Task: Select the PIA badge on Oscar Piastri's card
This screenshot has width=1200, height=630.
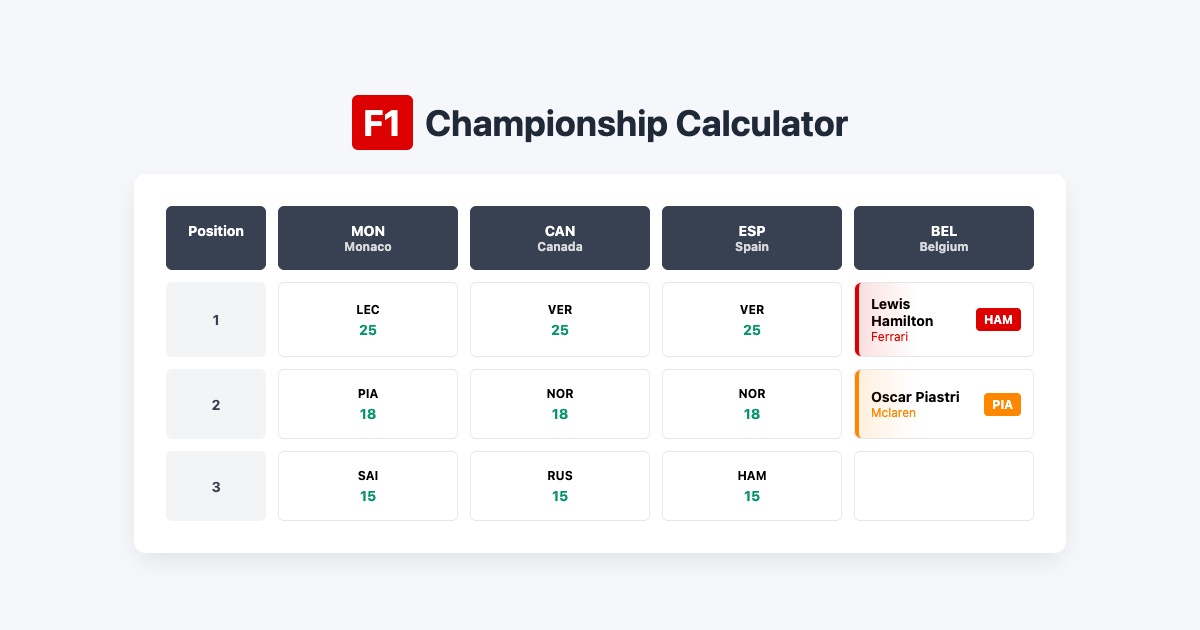Action: coord(1002,404)
